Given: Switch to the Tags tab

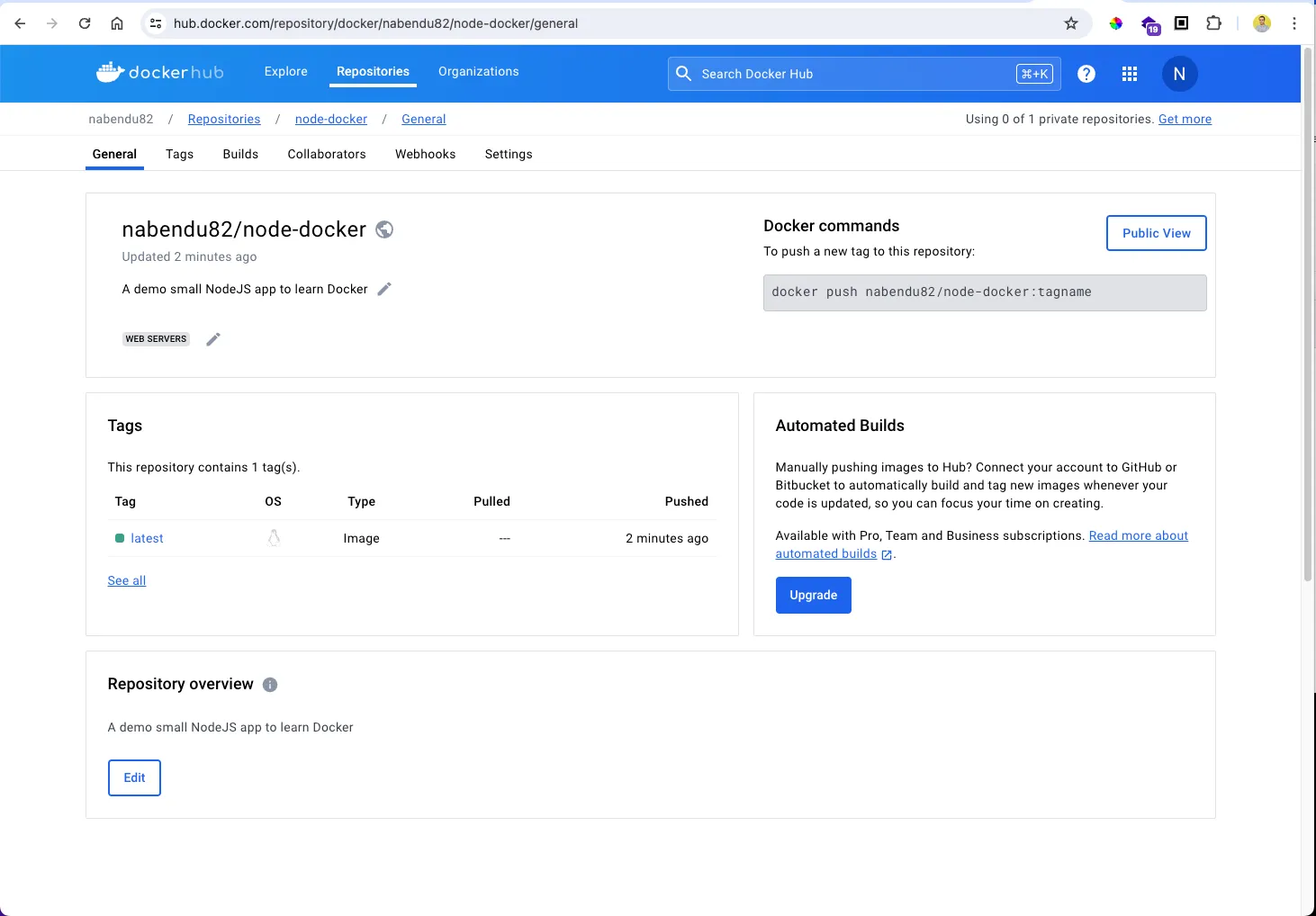Looking at the screenshot, I should click(180, 154).
